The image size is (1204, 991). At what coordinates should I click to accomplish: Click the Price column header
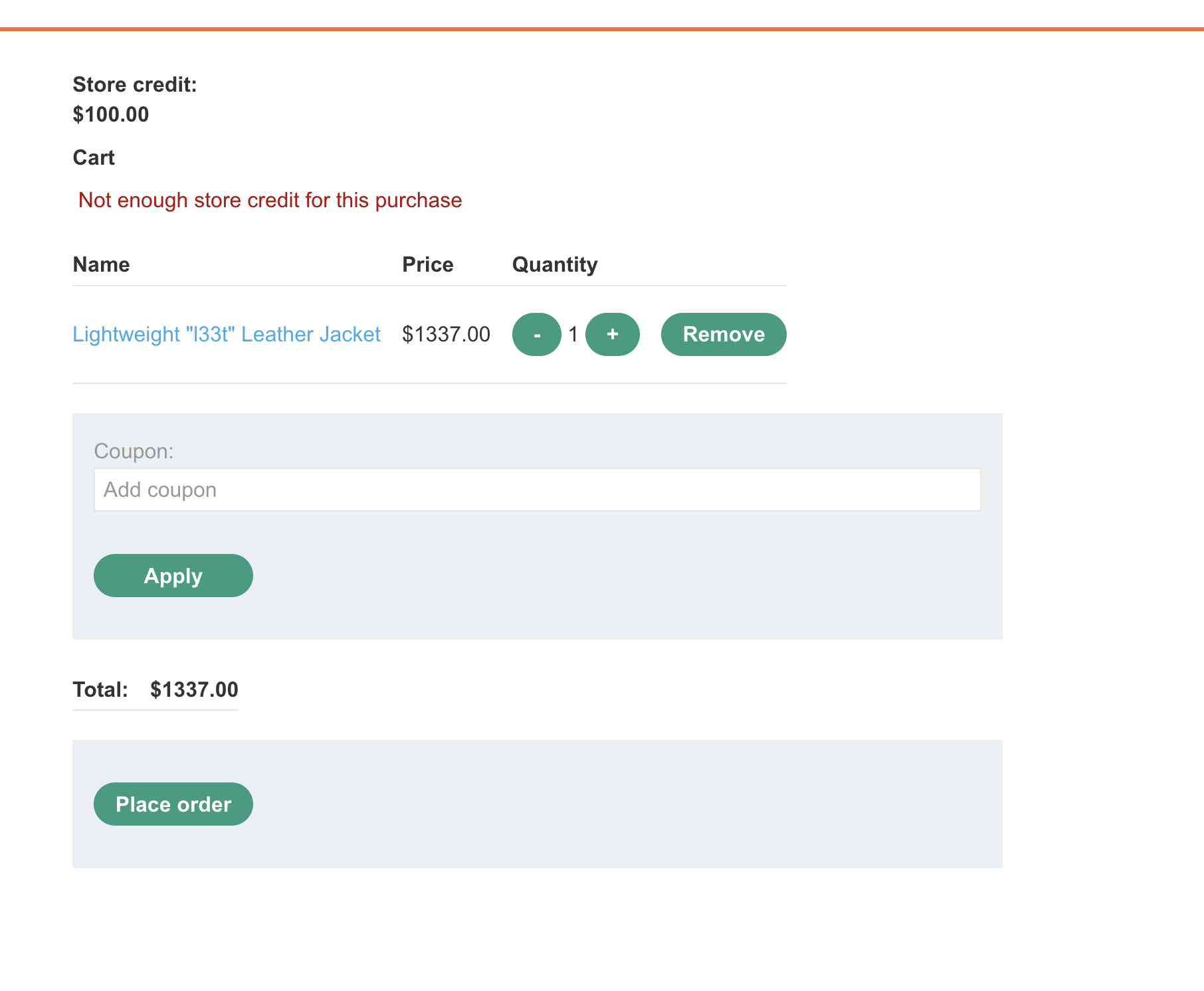click(x=428, y=264)
